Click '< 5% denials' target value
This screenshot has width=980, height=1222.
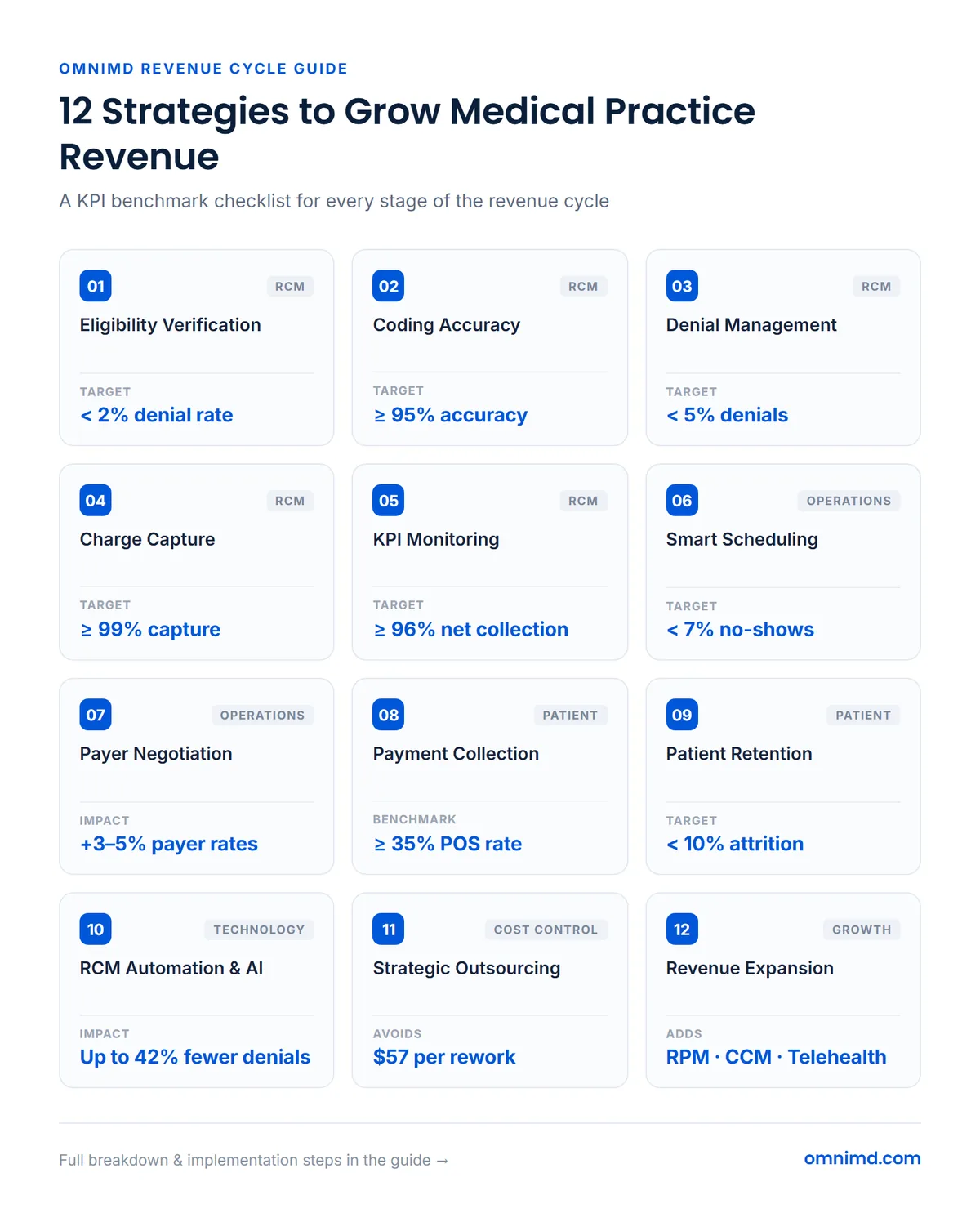click(x=728, y=415)
